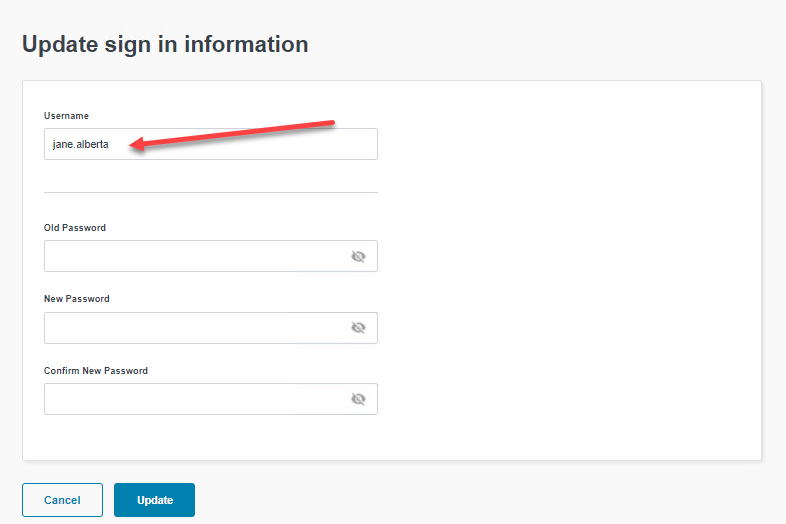Click gray page background right of Update
The width and height of the screenshot is (786, 524).
pyautogui.click(x=480, y=500)
